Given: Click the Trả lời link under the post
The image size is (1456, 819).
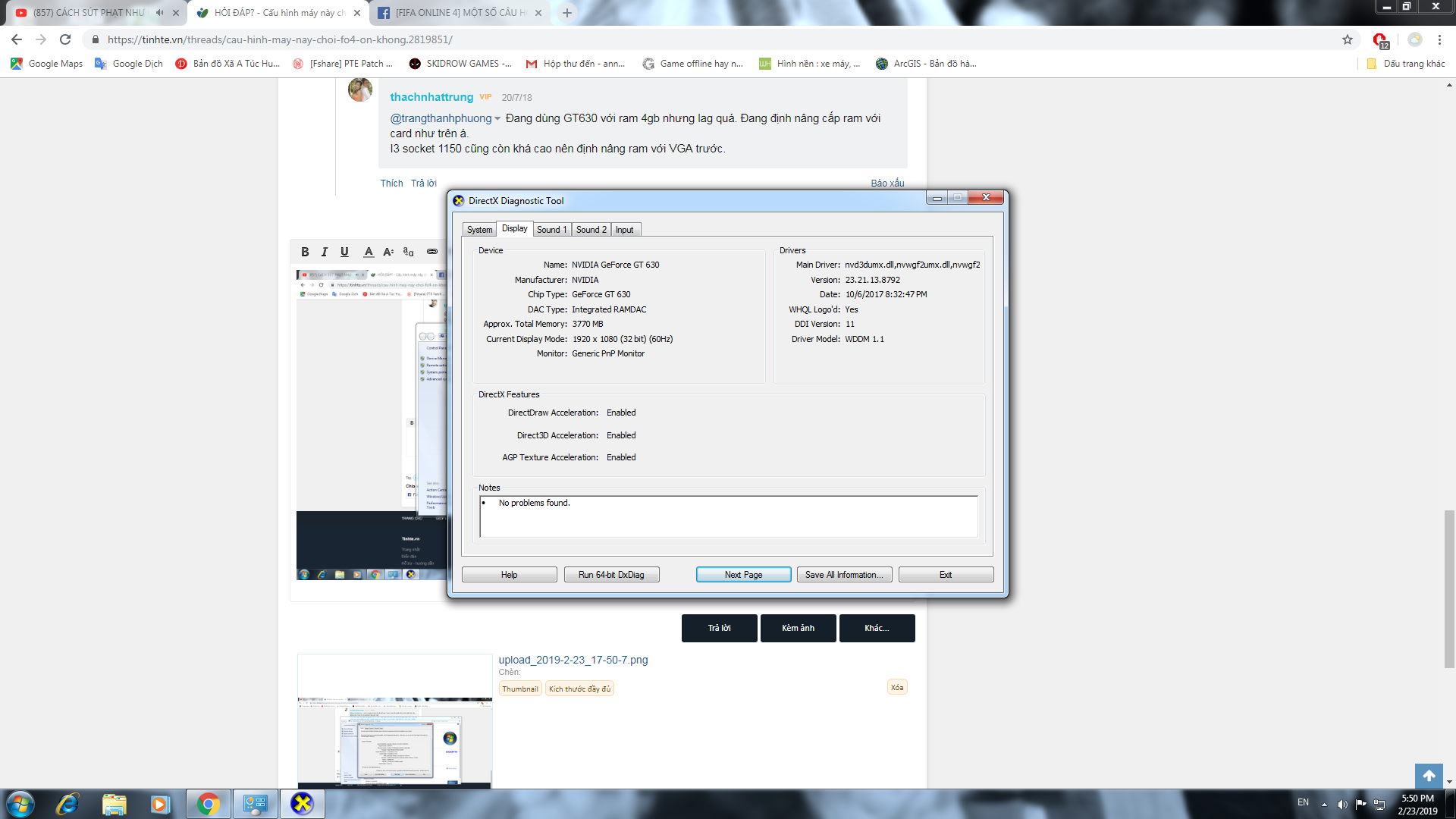Looking at the screenshot, I should pos(424,183).
